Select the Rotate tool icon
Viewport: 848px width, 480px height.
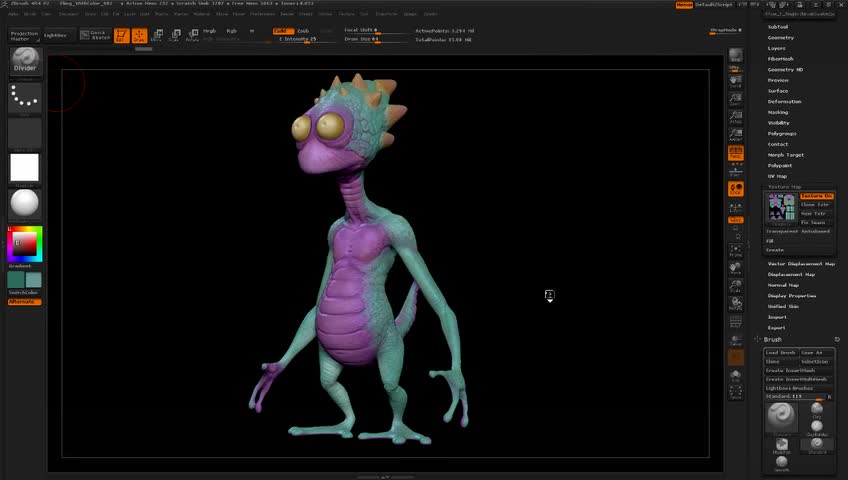192,36
